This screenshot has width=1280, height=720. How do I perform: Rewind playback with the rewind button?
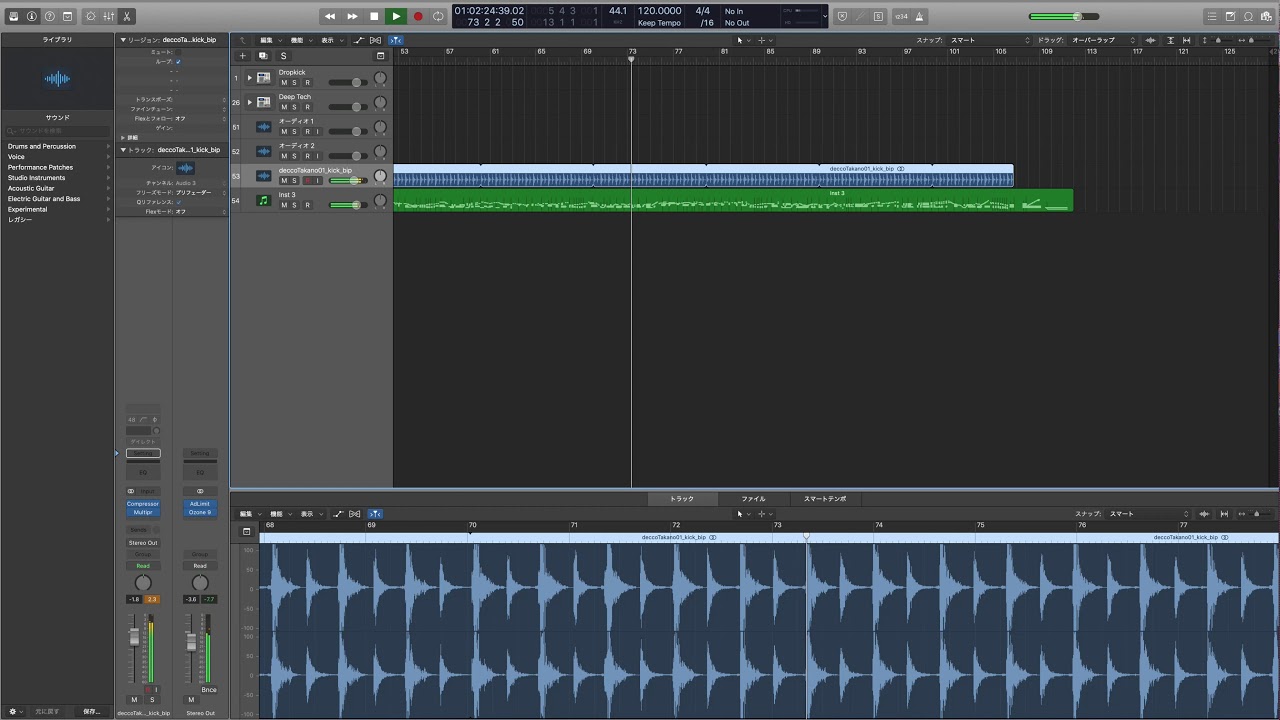click(x=330, y=16)
